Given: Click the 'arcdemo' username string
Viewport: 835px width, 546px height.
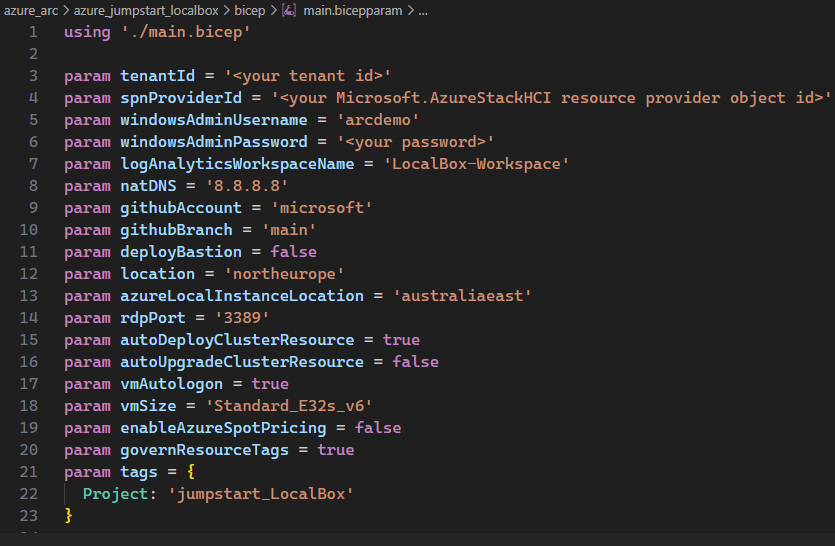Looking at the screenshot, I should 378,120.
